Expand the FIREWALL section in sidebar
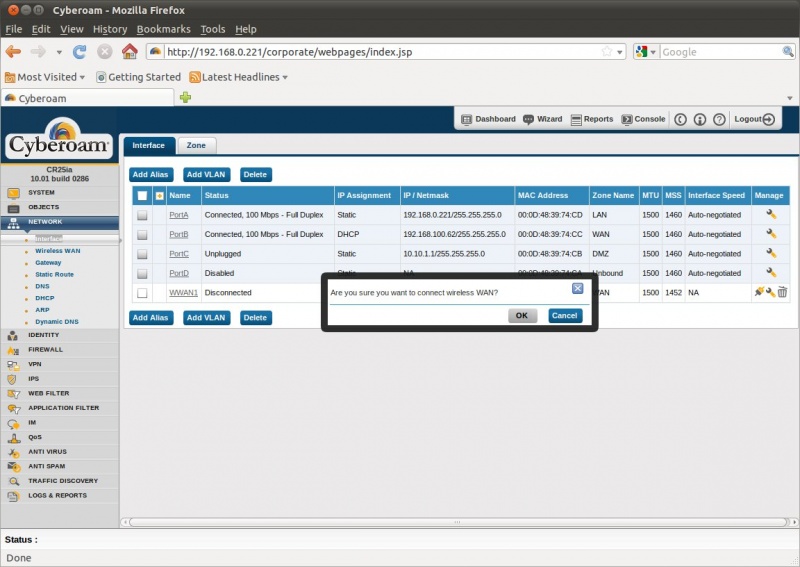Image resolution: width=800 pixels, height=567 pixels. 45,350
